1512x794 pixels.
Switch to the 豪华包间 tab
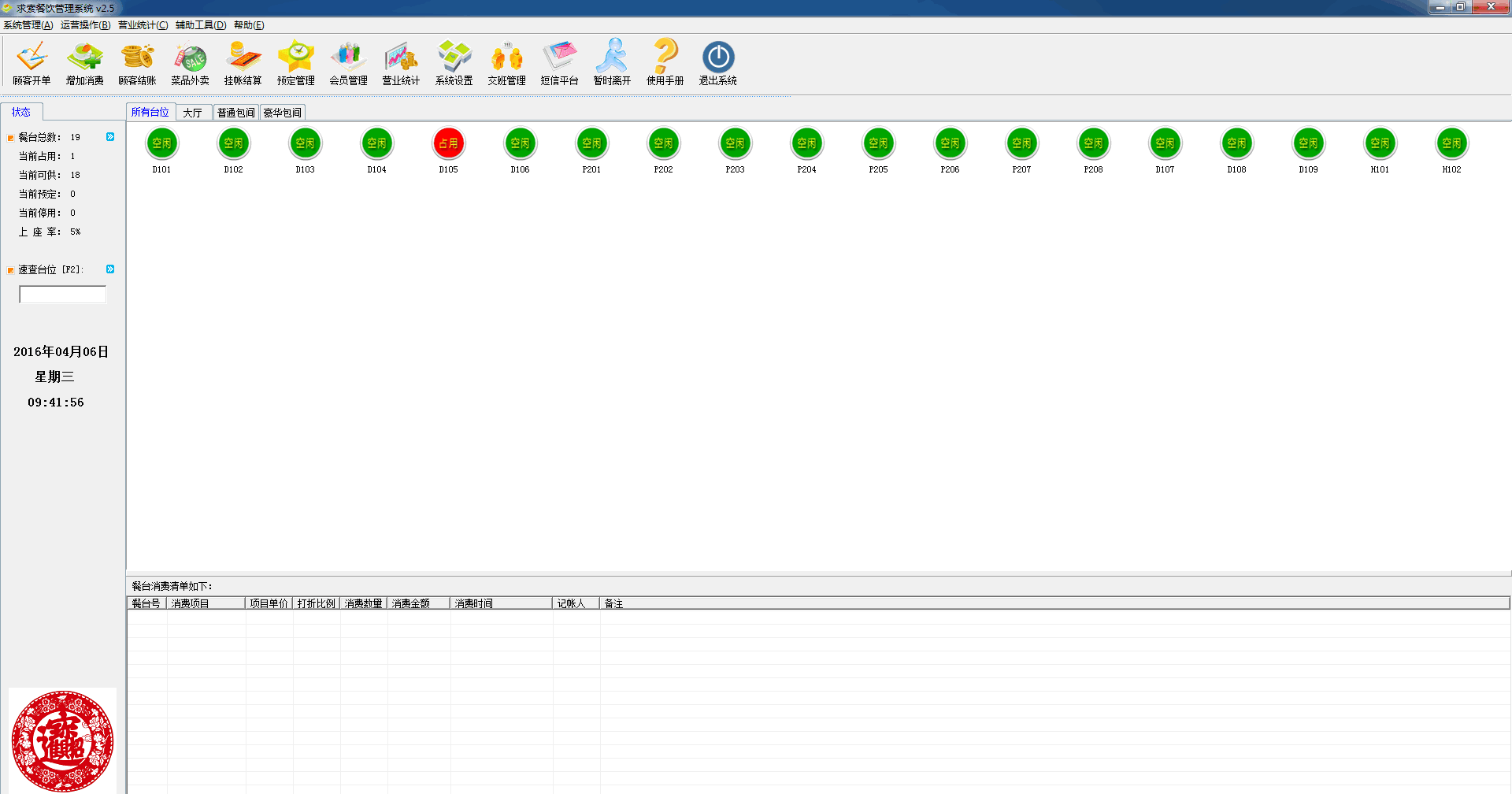click(282, 113)
